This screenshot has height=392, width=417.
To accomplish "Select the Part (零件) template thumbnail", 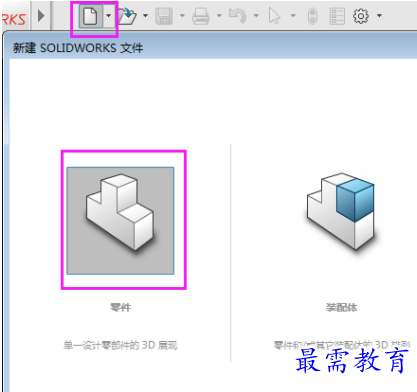I will (x=120, y=221).
